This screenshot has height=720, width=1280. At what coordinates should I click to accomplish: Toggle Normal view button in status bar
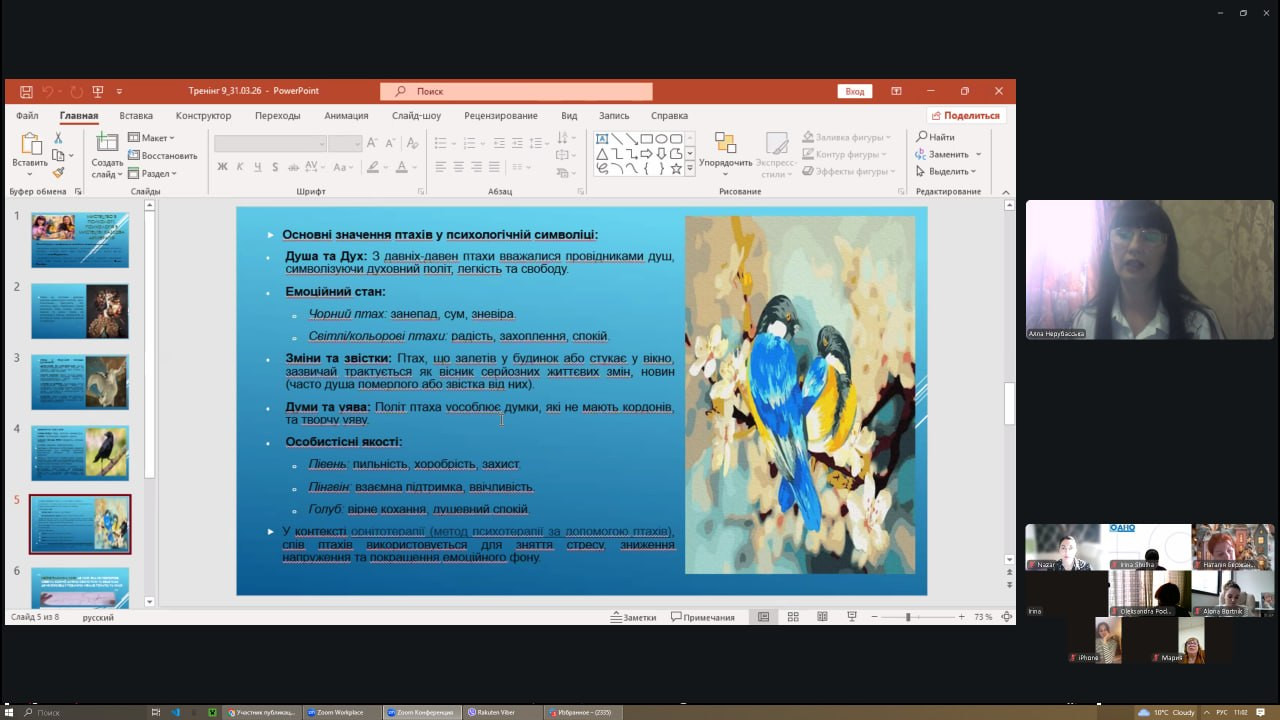pyautogui.click(x=763, y=617)
